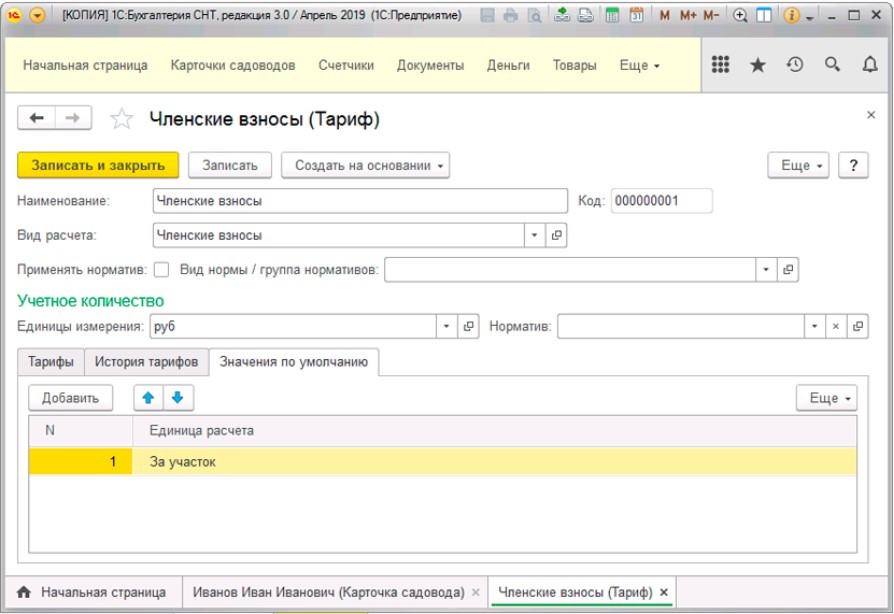Click the 'Записать и закрыть' button
The height and width of the screenshot is (614, 894).
pyautogui.click(x=98, y=166)
